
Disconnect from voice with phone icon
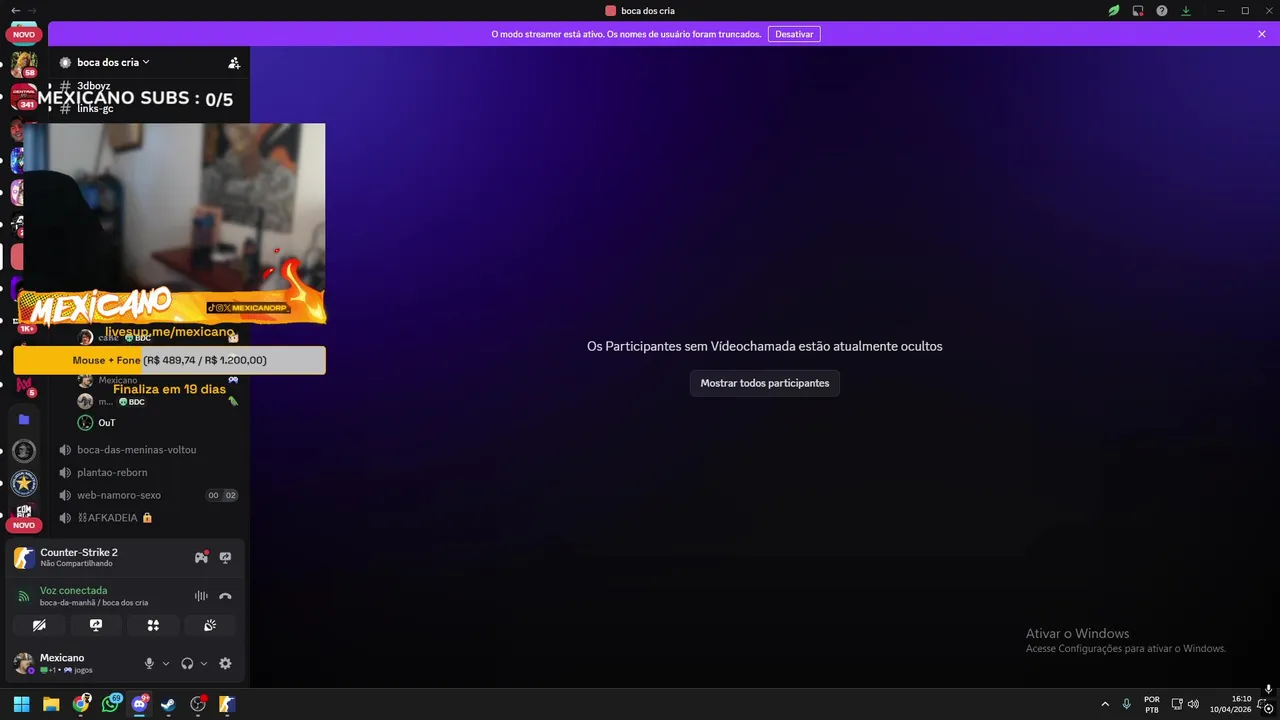(225, 596)
